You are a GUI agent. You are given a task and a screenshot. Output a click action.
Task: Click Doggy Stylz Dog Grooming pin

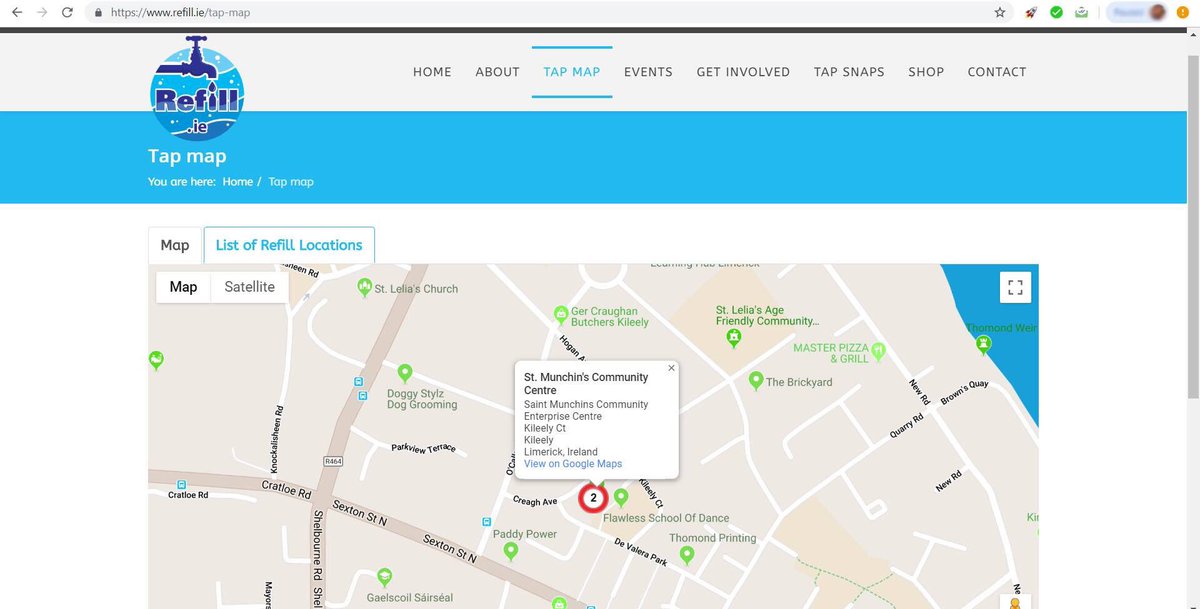click(x=405, y=373)
